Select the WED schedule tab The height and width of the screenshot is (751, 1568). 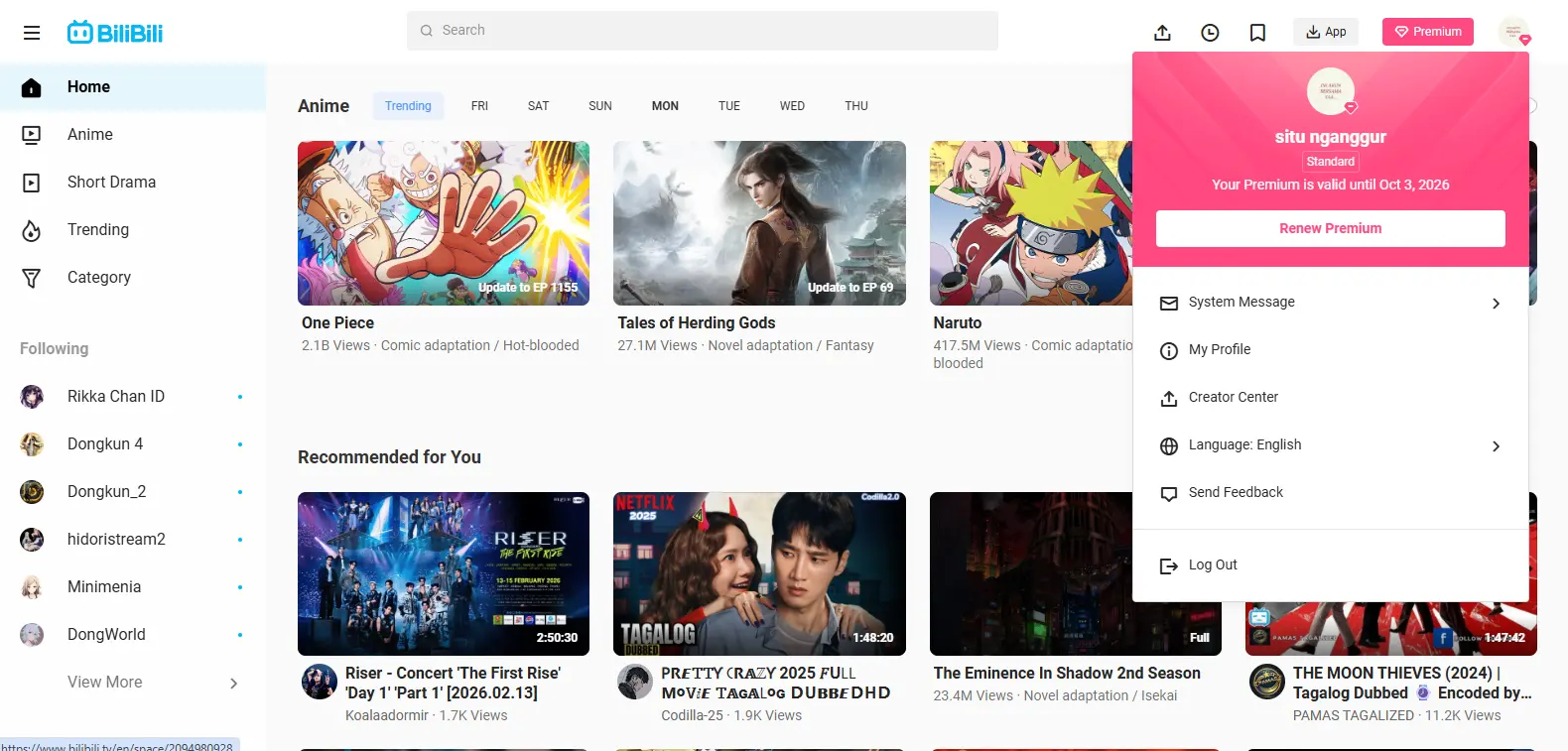pyautogui.click(x=792, y=106)
